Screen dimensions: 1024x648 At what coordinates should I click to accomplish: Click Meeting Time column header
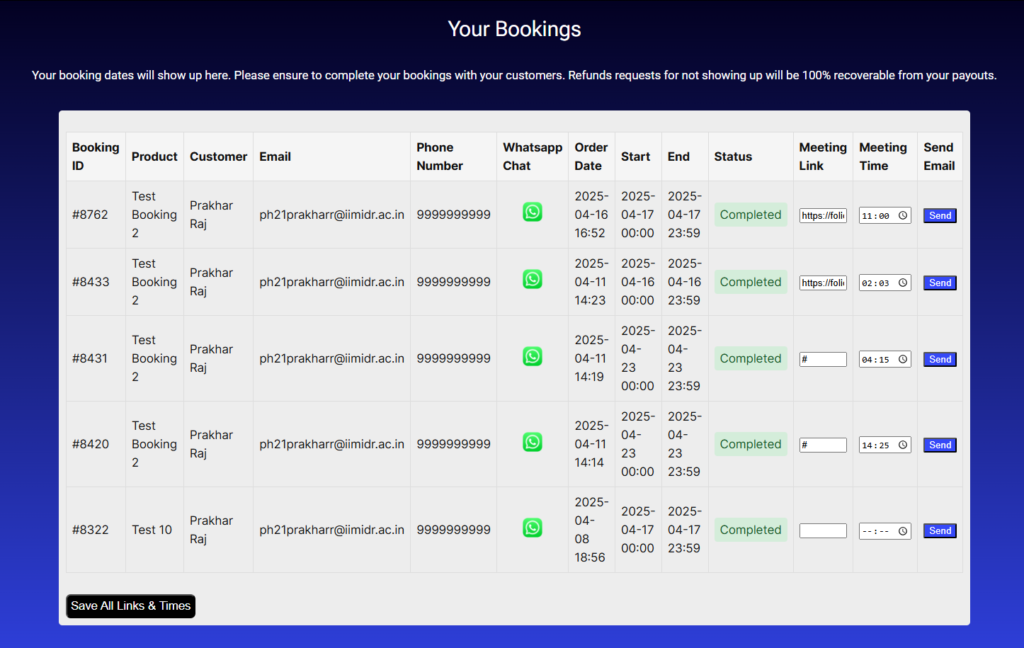click(883, 157)
